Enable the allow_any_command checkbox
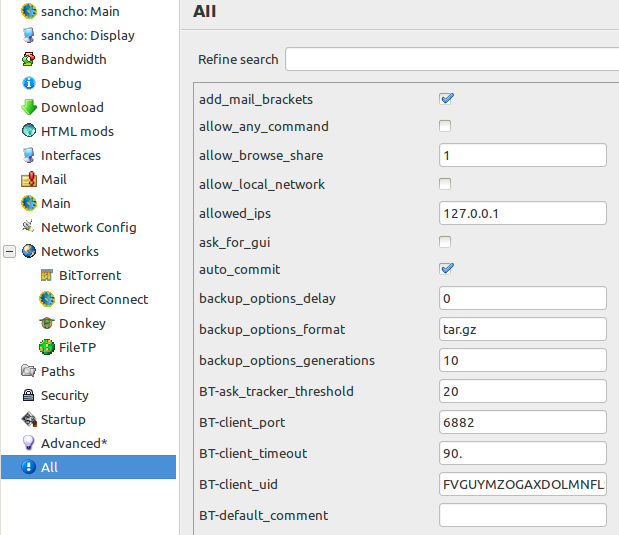This screenshot has width=619, height=535. (x=445, y=126)
